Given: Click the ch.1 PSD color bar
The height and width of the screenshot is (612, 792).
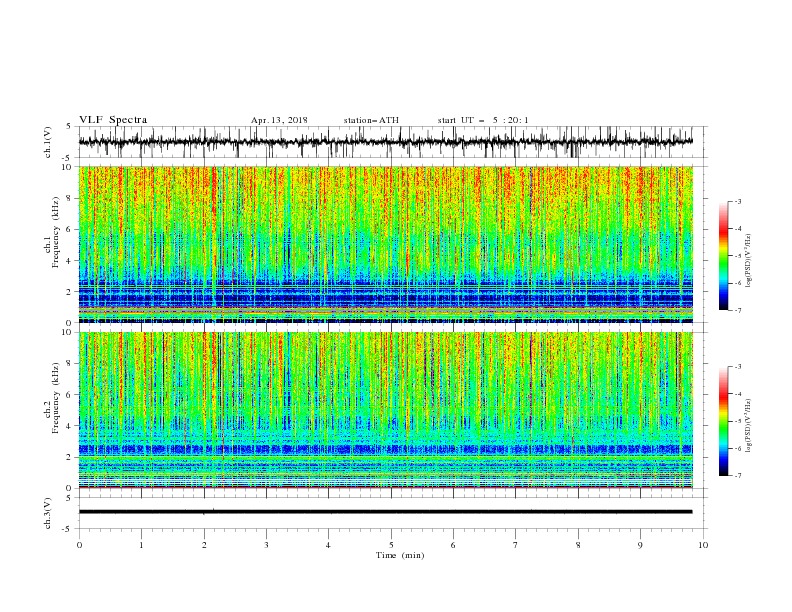Looking at the screenshot, I should click(723, 256).
